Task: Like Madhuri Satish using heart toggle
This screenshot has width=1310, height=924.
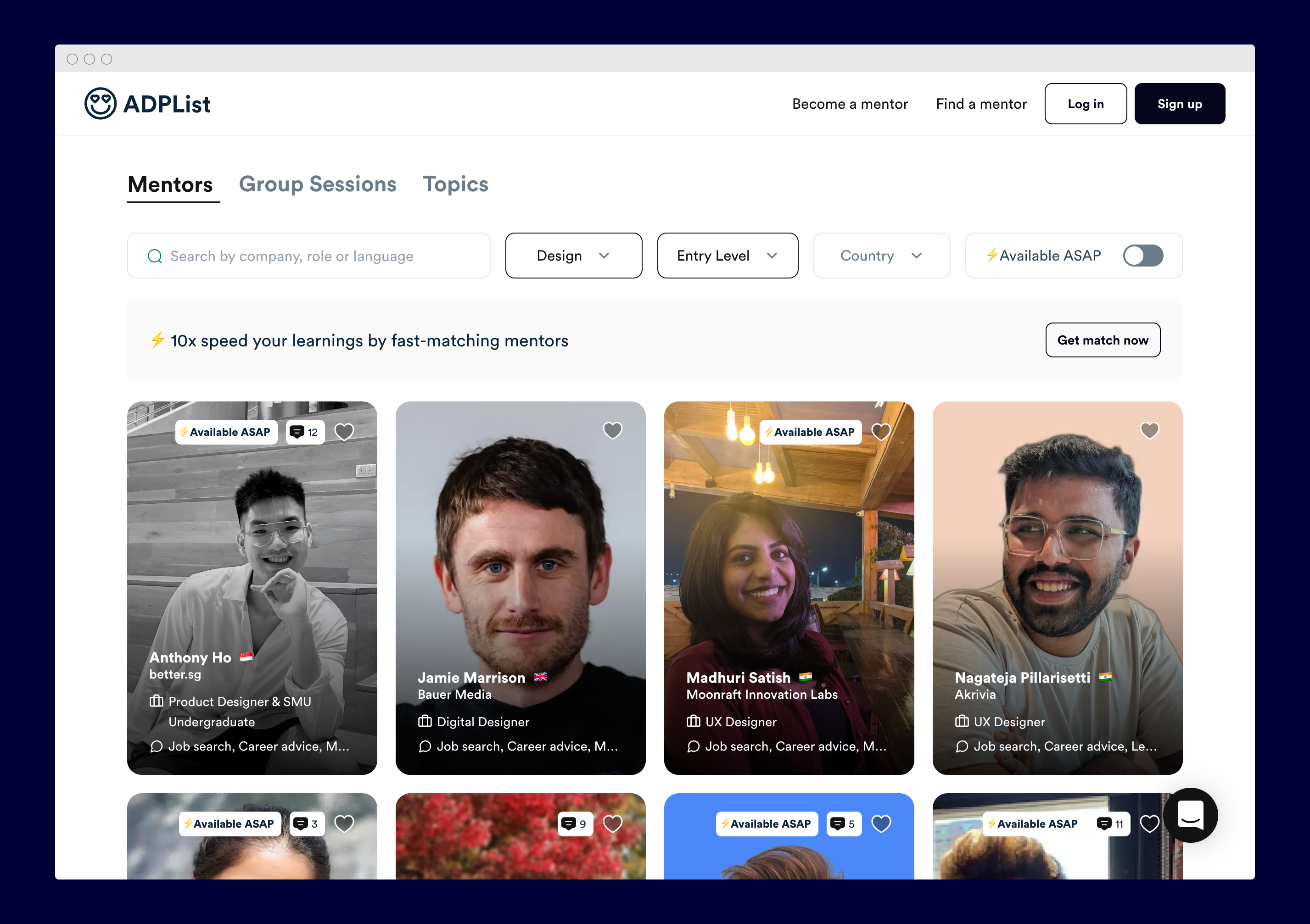Action: coord(880,432)
